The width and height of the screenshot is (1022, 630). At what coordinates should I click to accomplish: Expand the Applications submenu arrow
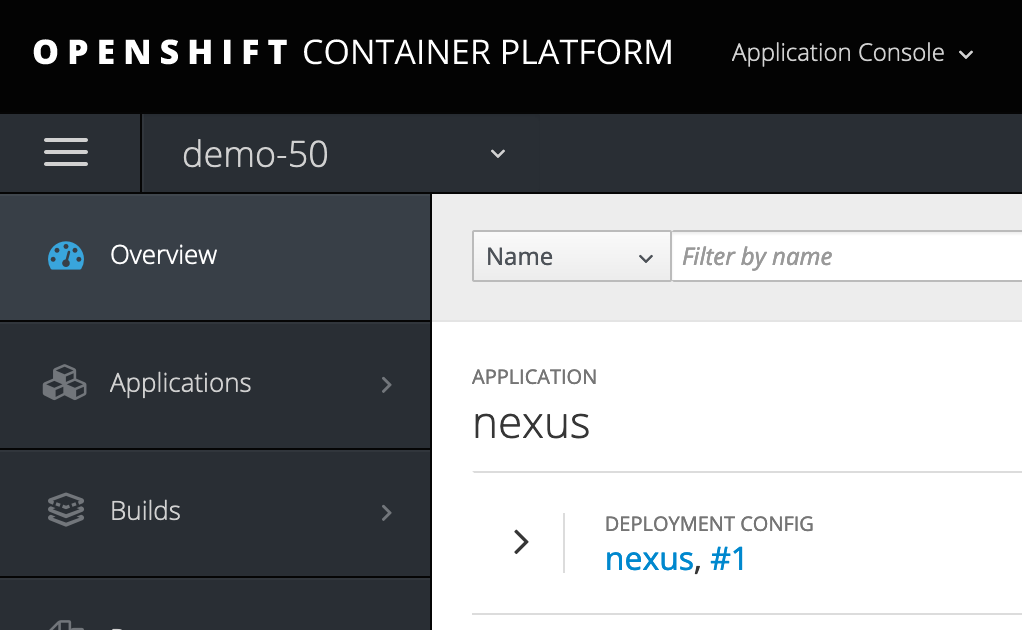tap(387, 384)
